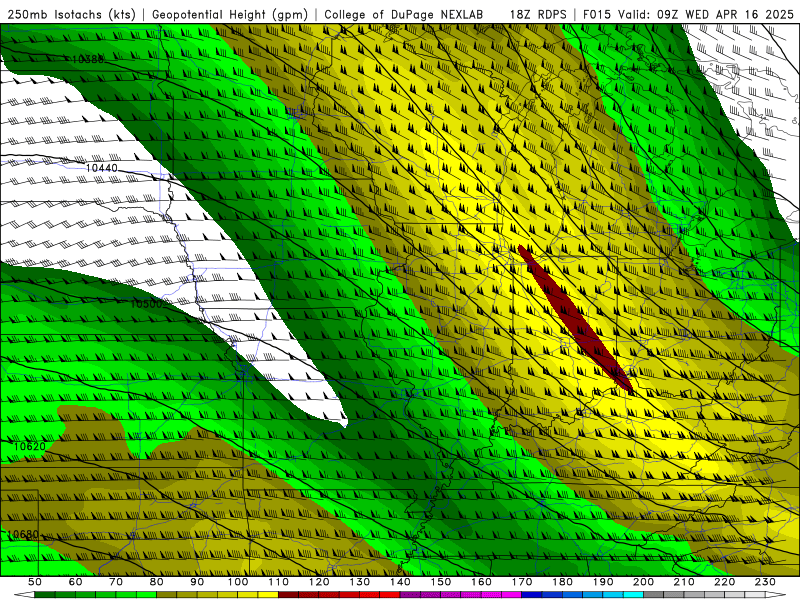Click the 100 value on the color scale
Image resolution: width=800 pixels, height=600 pixels.
point(237,582)
